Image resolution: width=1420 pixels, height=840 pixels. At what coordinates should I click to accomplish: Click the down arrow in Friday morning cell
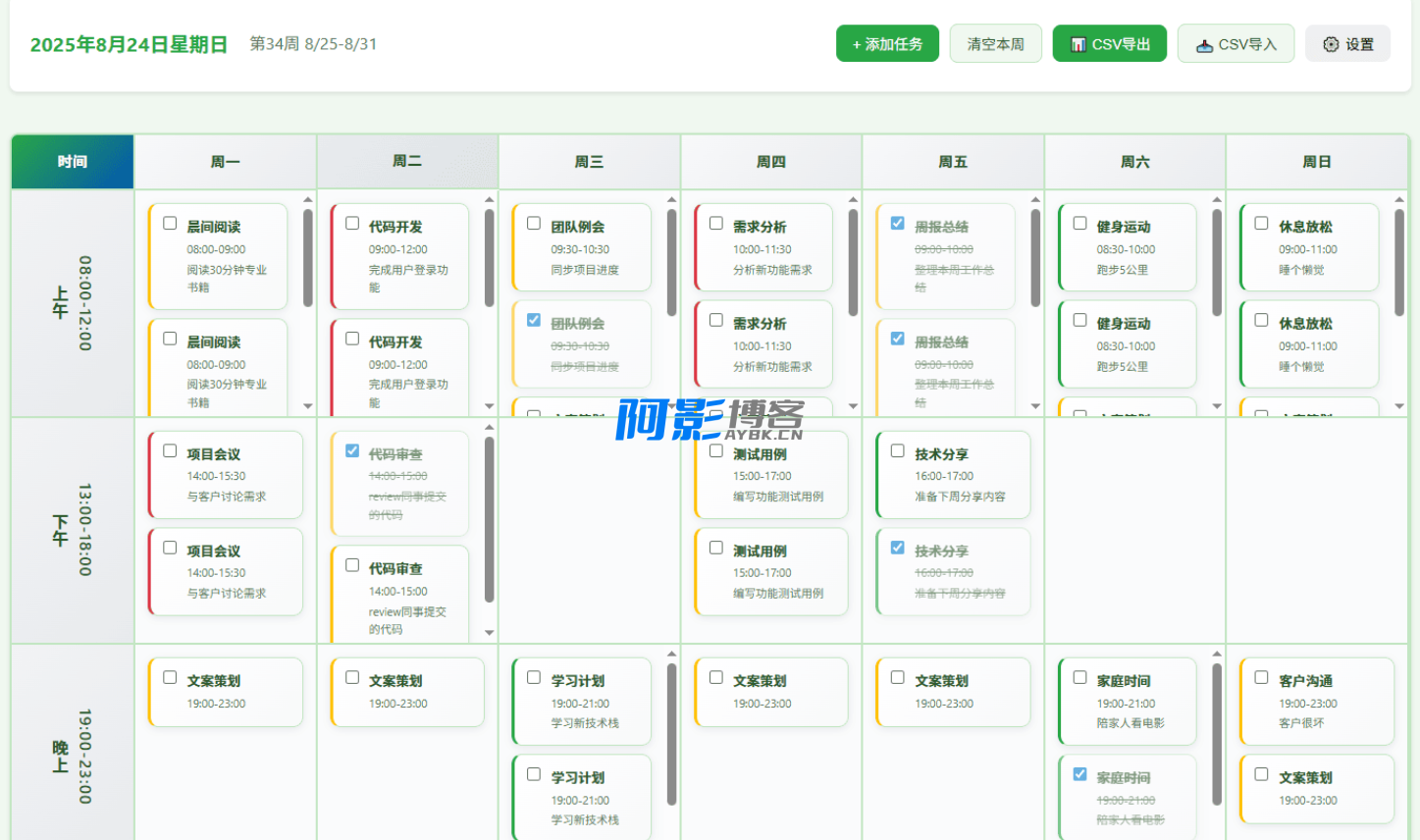click(x=1035, y=406)
